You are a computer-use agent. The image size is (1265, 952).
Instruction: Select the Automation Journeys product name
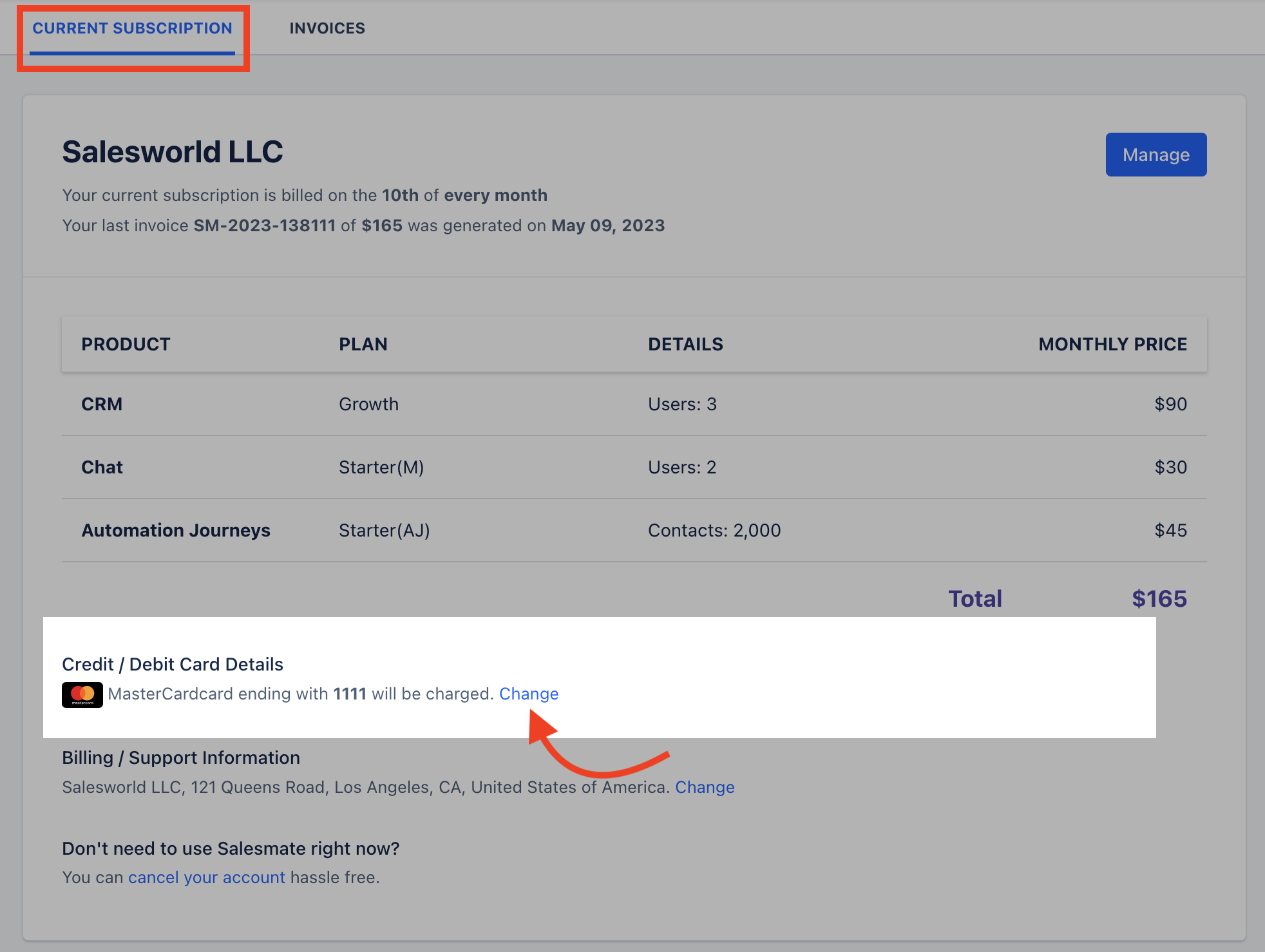point(176,530)
